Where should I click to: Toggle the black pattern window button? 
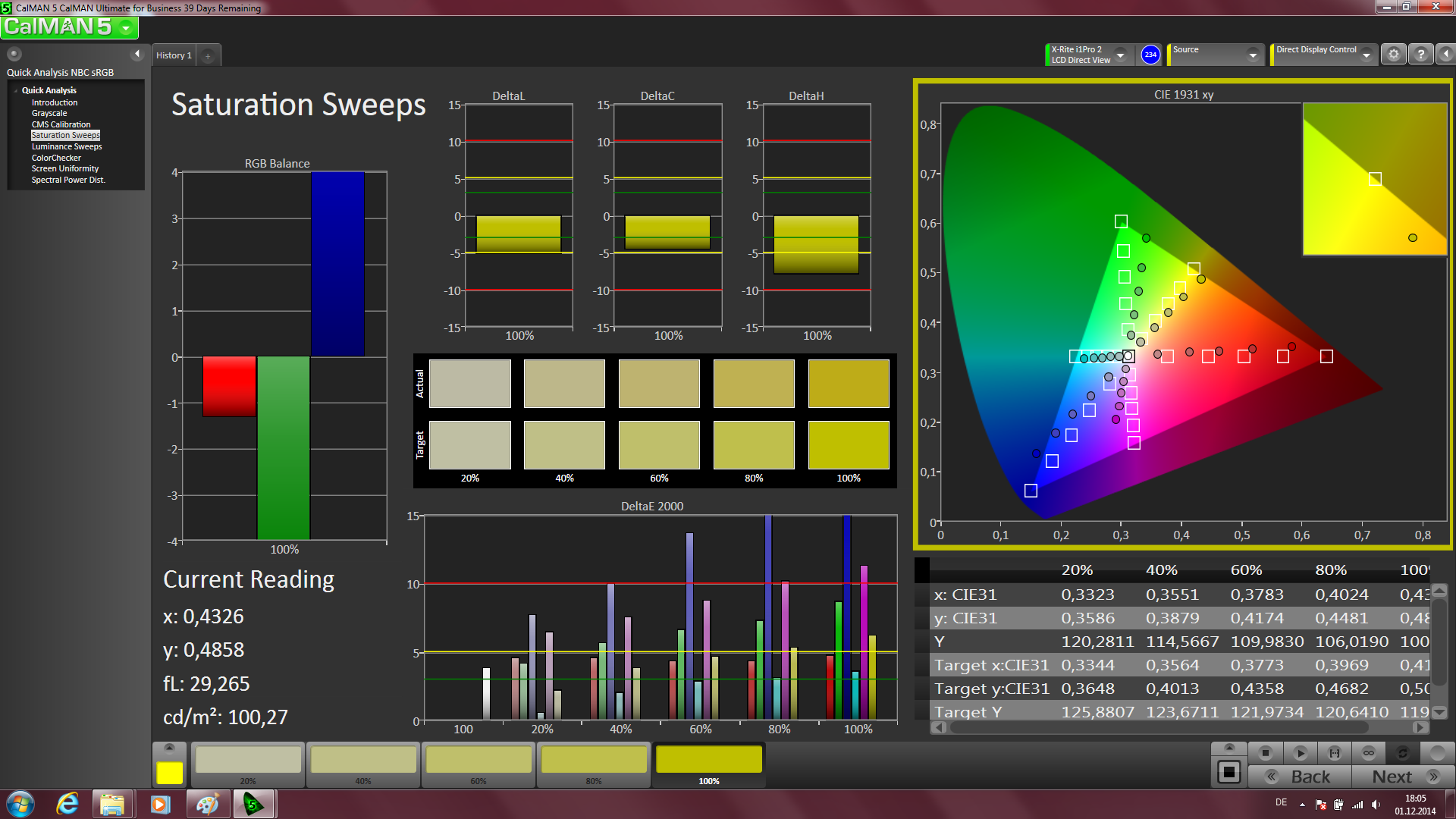click(x=1228, y=772)
